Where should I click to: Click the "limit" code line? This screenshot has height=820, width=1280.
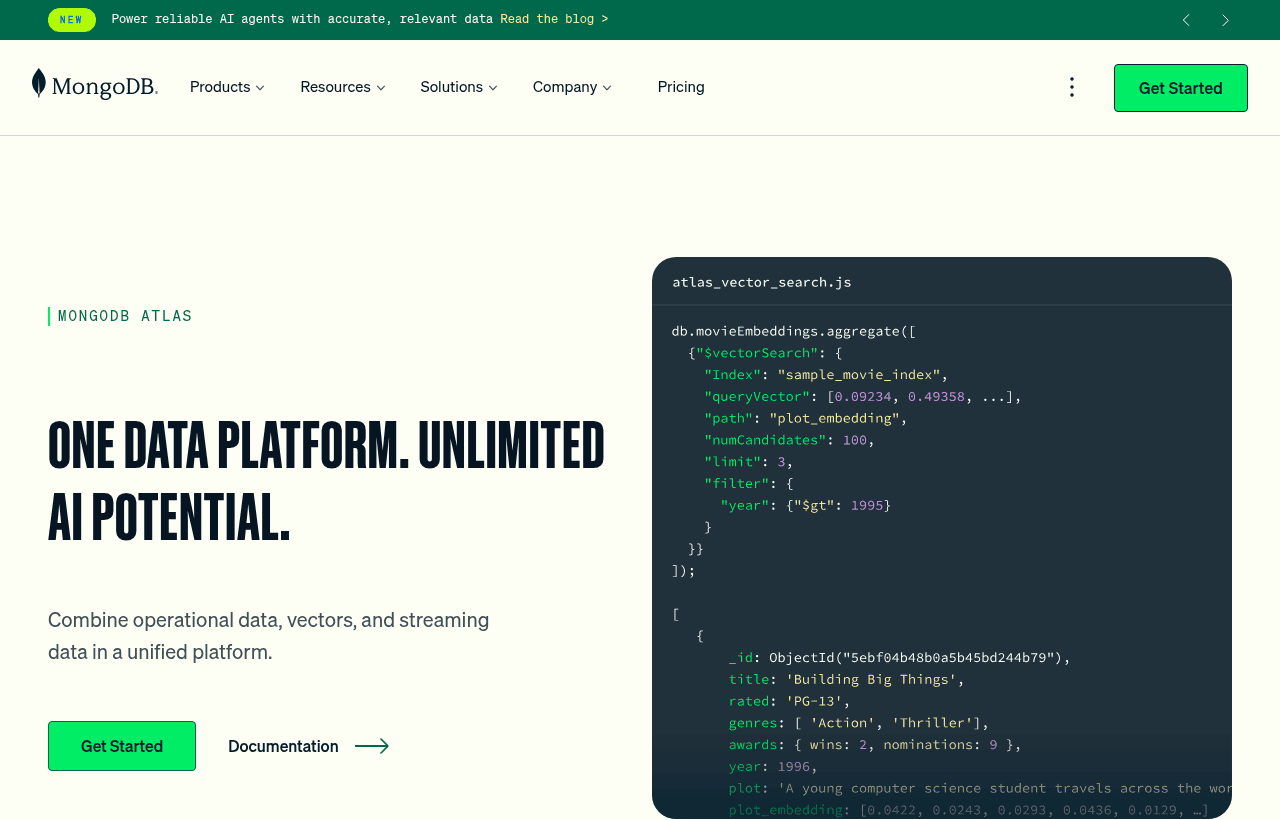(x=748, y=462)
